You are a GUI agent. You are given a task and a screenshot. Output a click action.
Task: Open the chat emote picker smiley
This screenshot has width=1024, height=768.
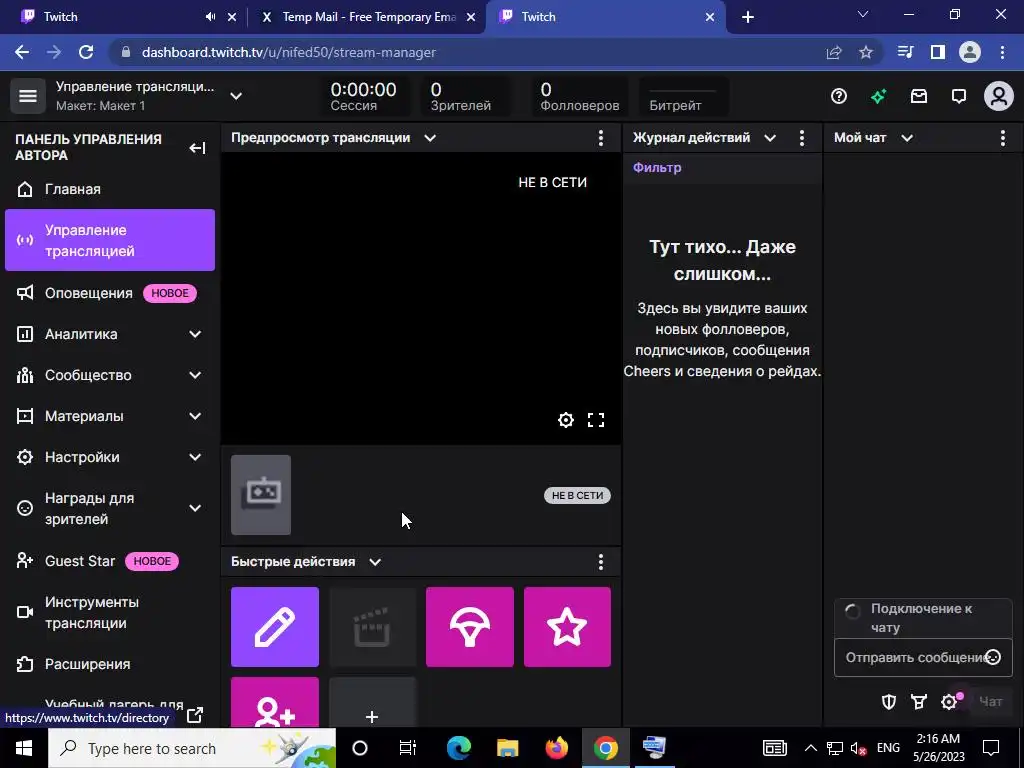coord(993,657)
